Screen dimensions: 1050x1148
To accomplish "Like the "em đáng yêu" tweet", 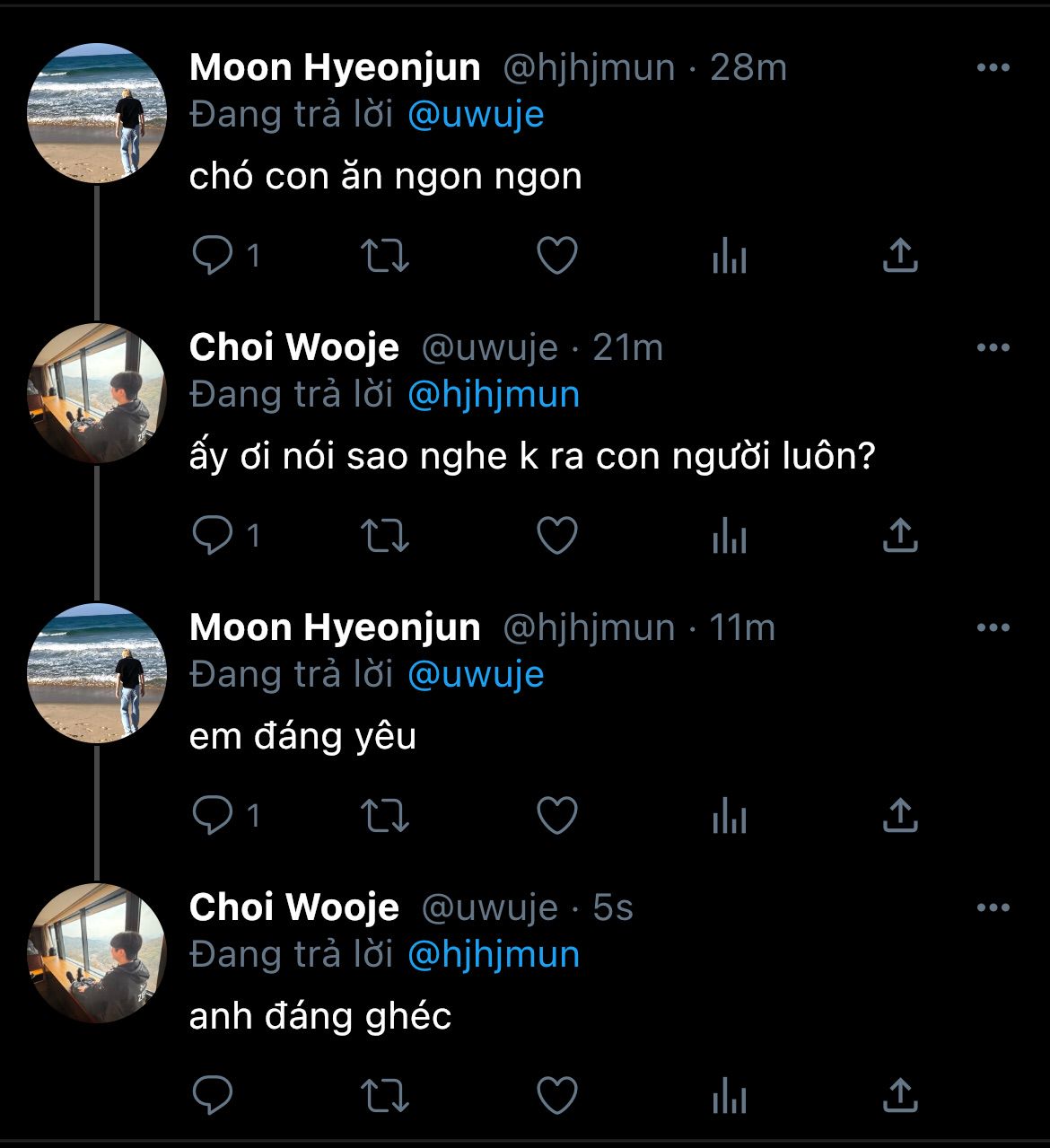I will [x=556, y=817].
